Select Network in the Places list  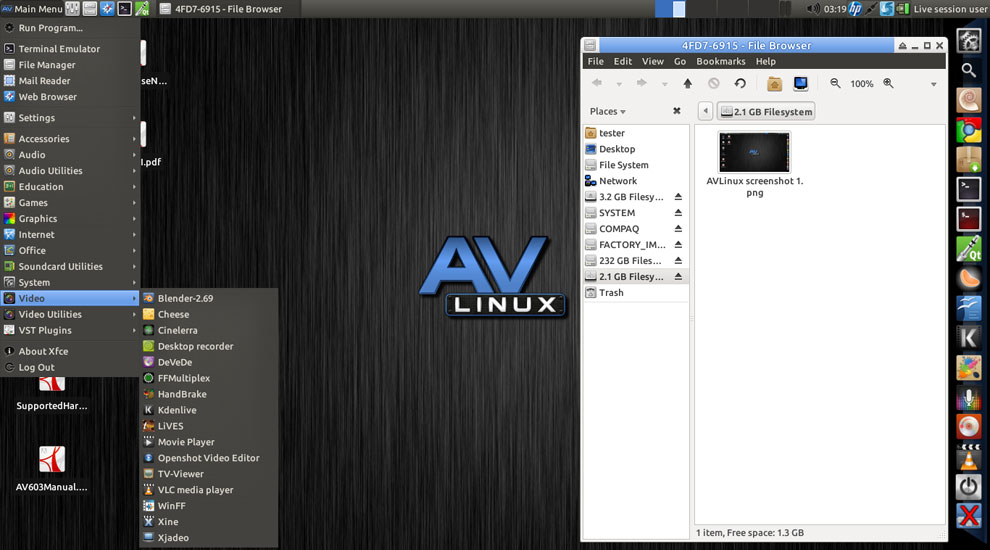coord(636,181)
